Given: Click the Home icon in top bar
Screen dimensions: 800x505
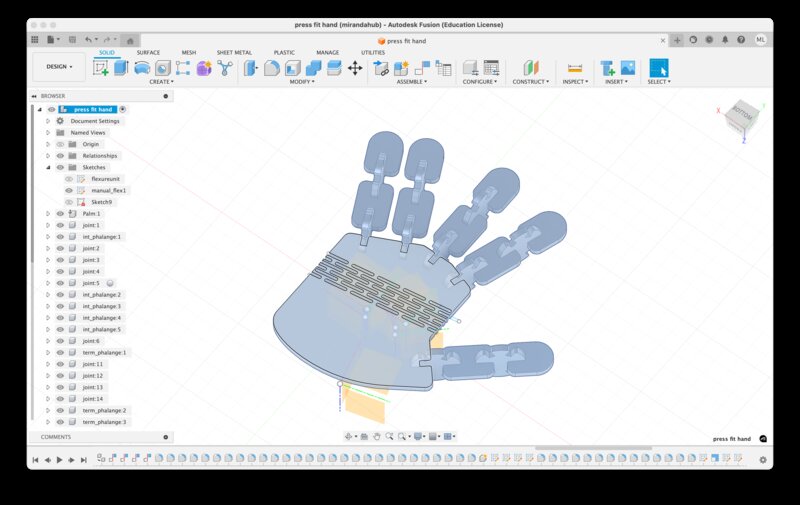Looking at the screenshot, I should [x=131, y=39].
